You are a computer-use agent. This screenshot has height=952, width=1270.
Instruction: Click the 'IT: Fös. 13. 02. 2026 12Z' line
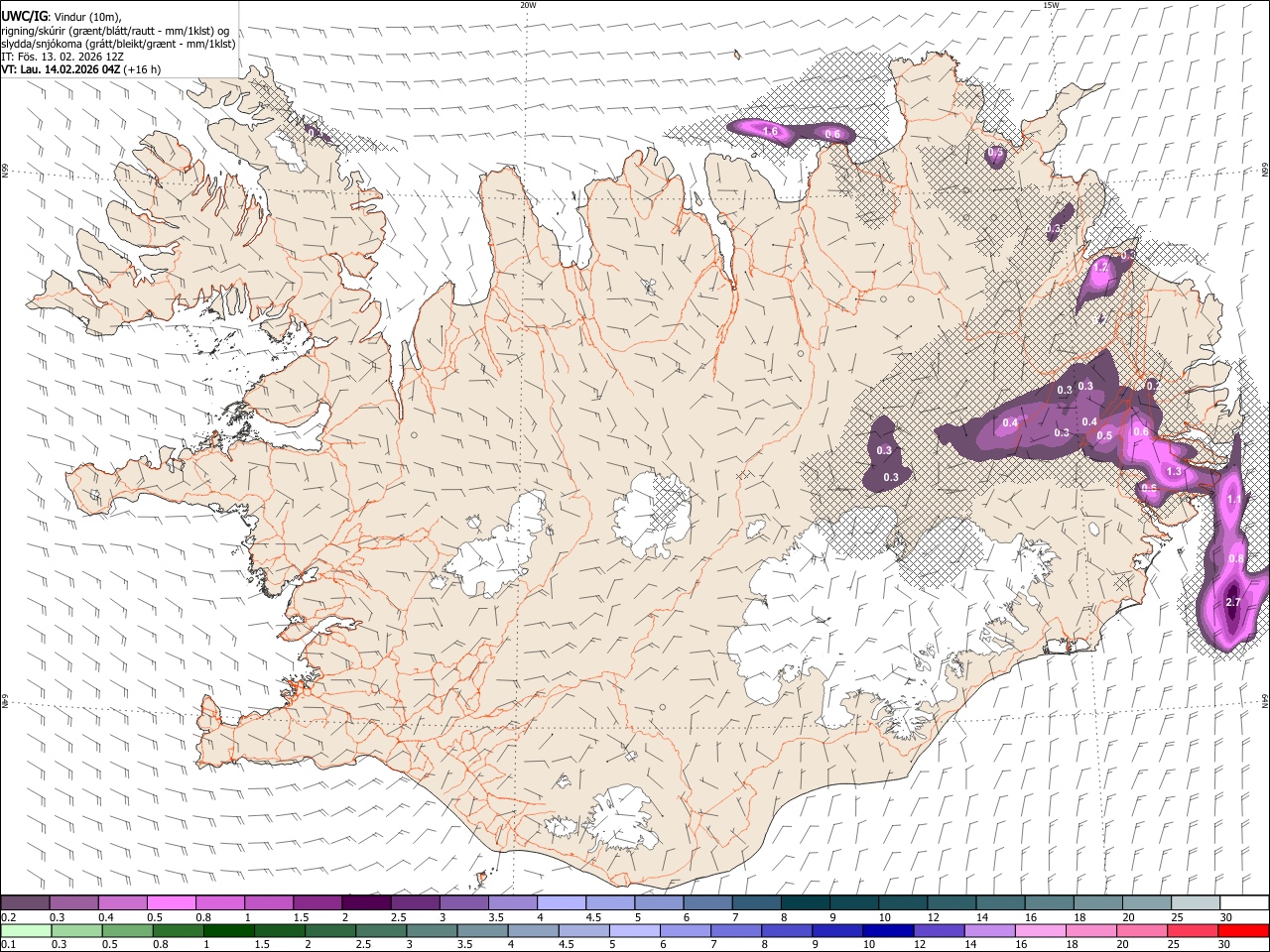coord(63,57)
